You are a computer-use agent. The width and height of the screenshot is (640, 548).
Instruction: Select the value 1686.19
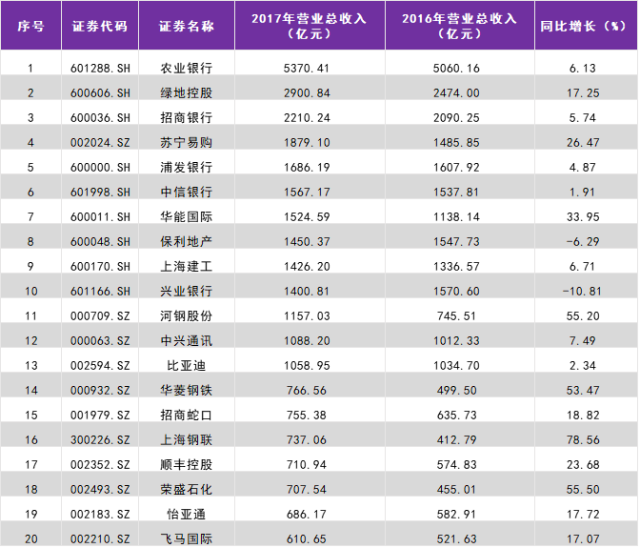click(307, 167)
